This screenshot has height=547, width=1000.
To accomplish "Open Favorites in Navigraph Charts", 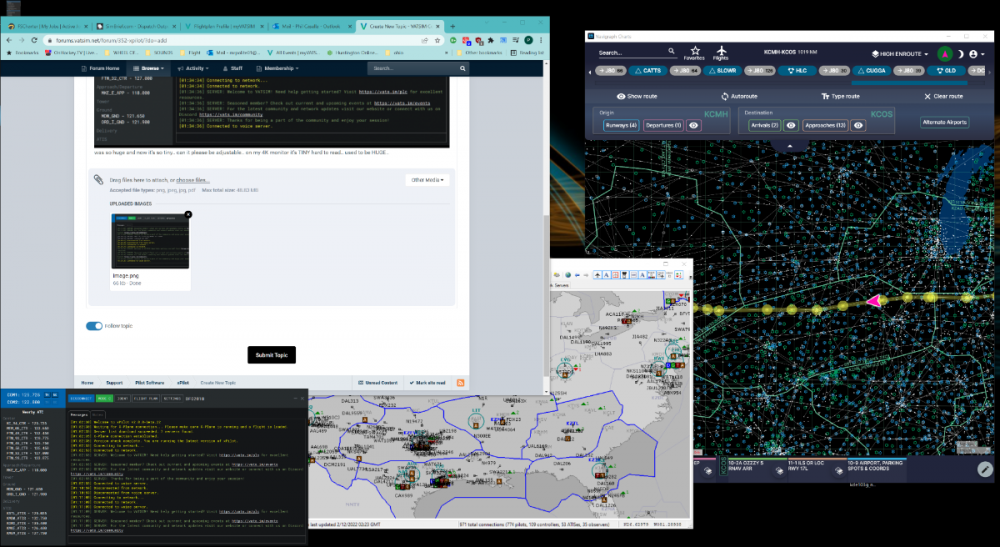I will (x=694, y=52).
